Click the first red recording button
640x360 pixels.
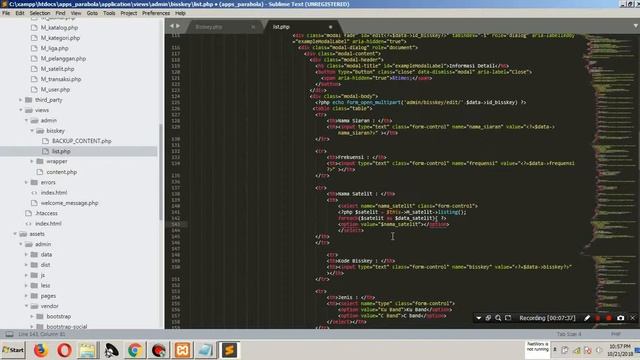pos(598,318)
